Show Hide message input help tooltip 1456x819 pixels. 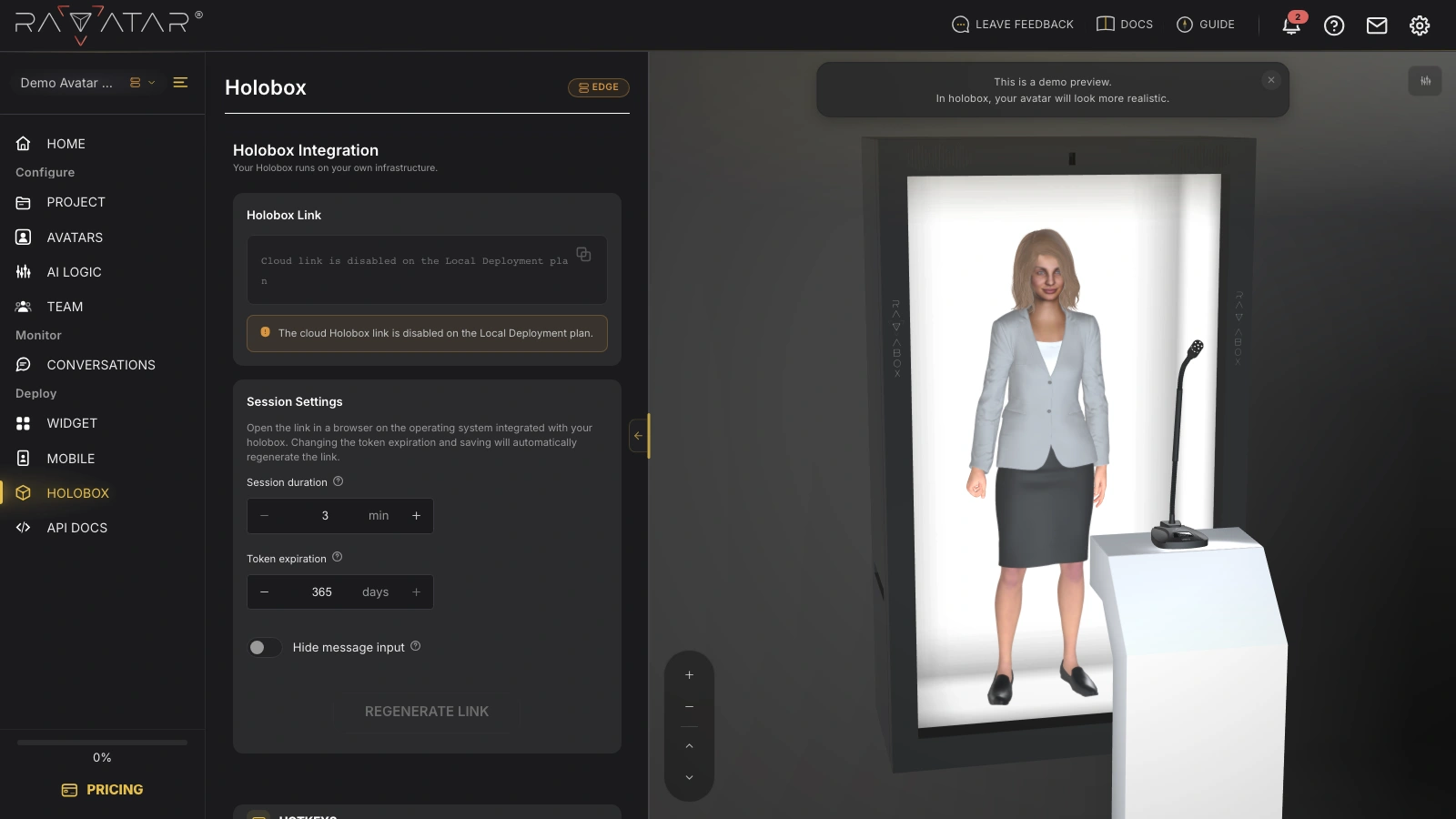click(x=416, y=646)
